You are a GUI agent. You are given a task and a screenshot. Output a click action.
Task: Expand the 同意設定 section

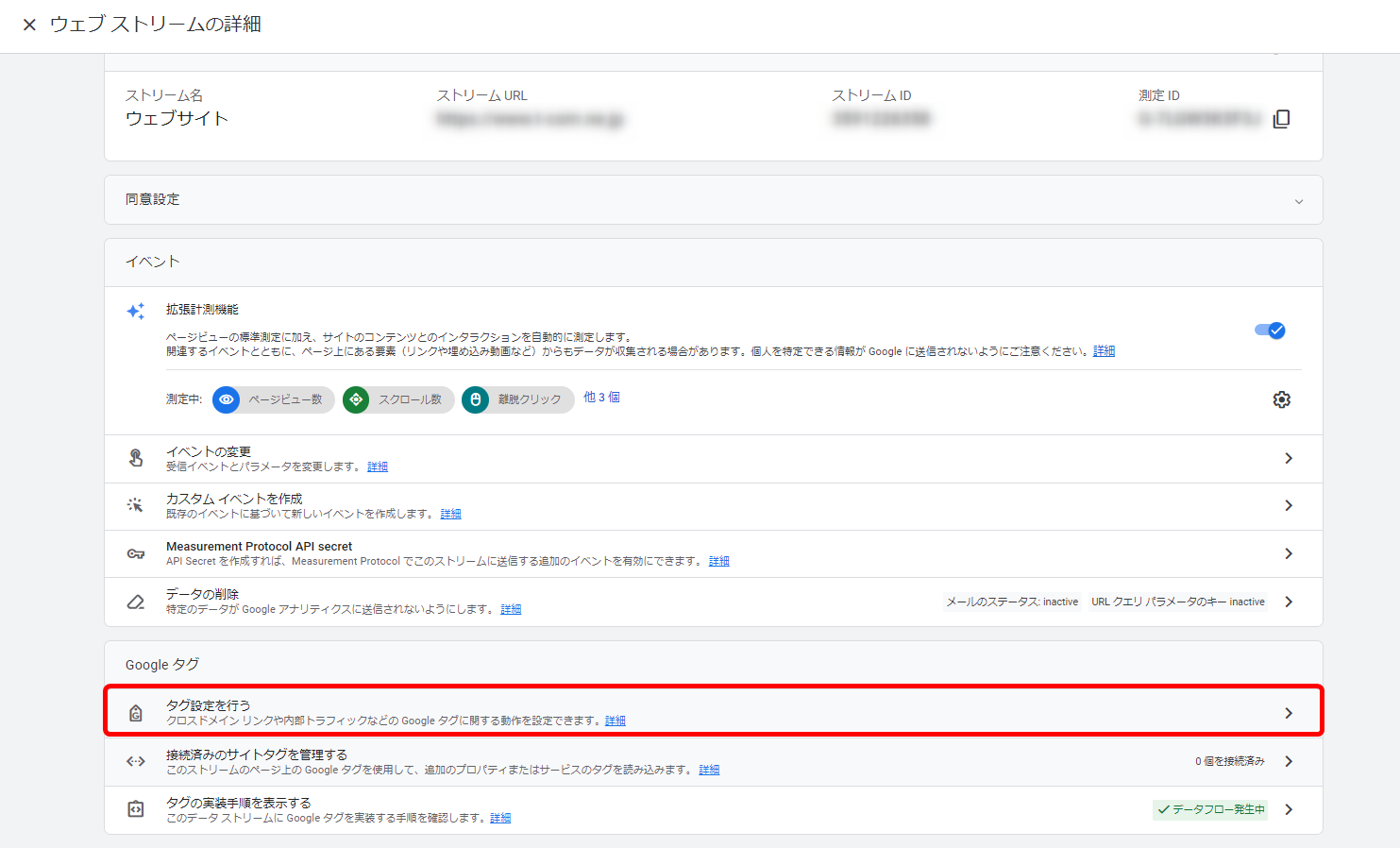[x=1299, y=201]
